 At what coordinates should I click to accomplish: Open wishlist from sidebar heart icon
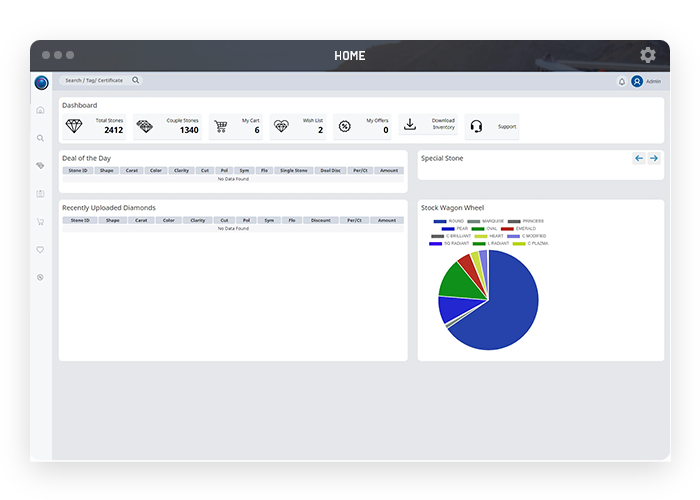40,250
